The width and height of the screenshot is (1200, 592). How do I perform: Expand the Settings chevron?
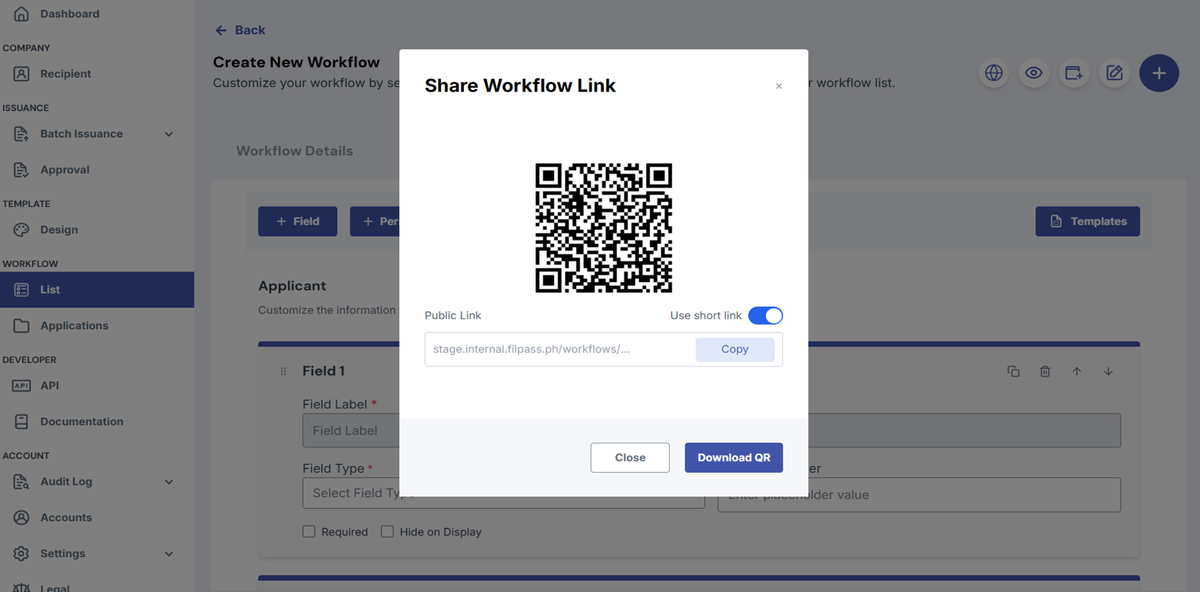tap(168, 554)
